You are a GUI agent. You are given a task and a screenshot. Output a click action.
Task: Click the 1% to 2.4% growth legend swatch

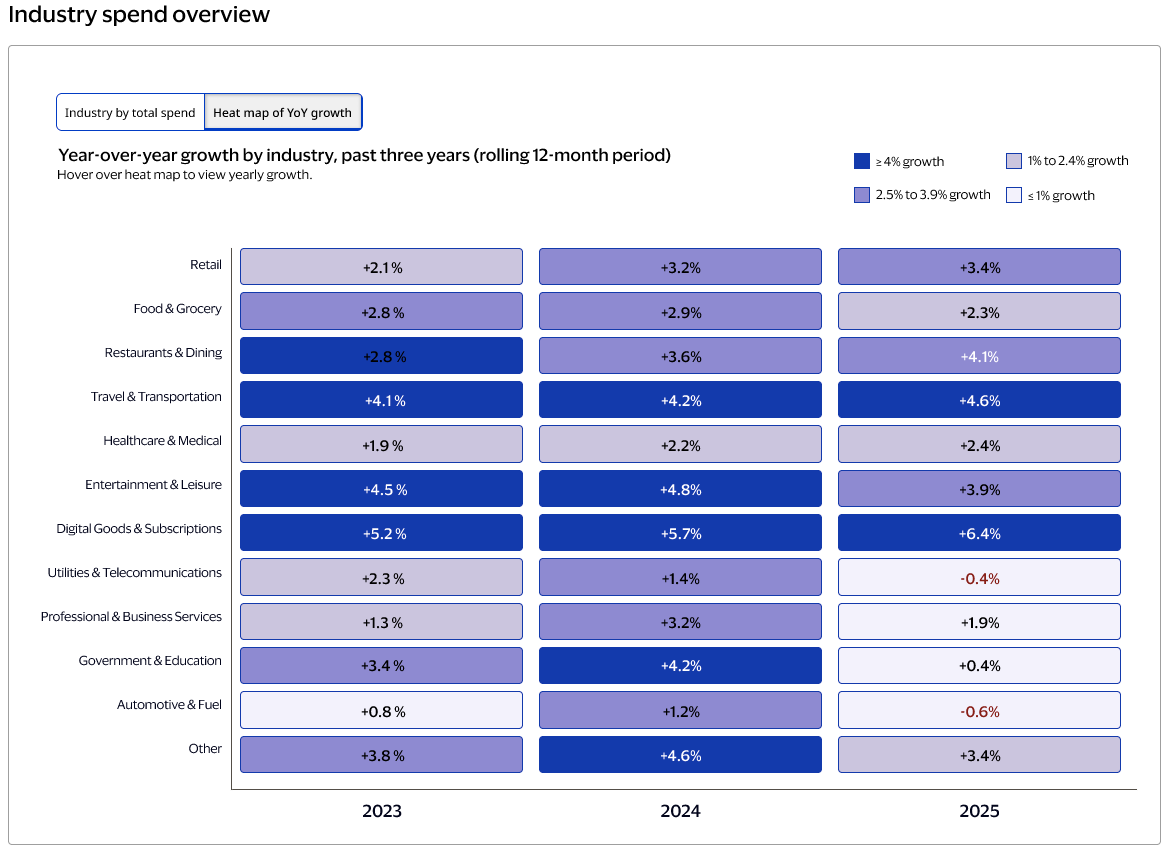click(1014, 160)
